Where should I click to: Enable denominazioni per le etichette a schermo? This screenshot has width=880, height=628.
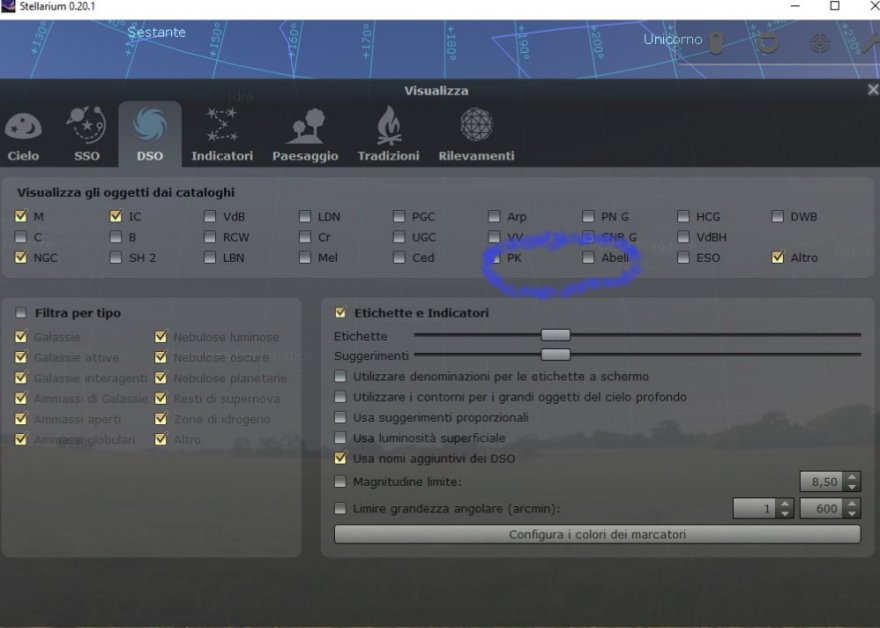(340, 376)
